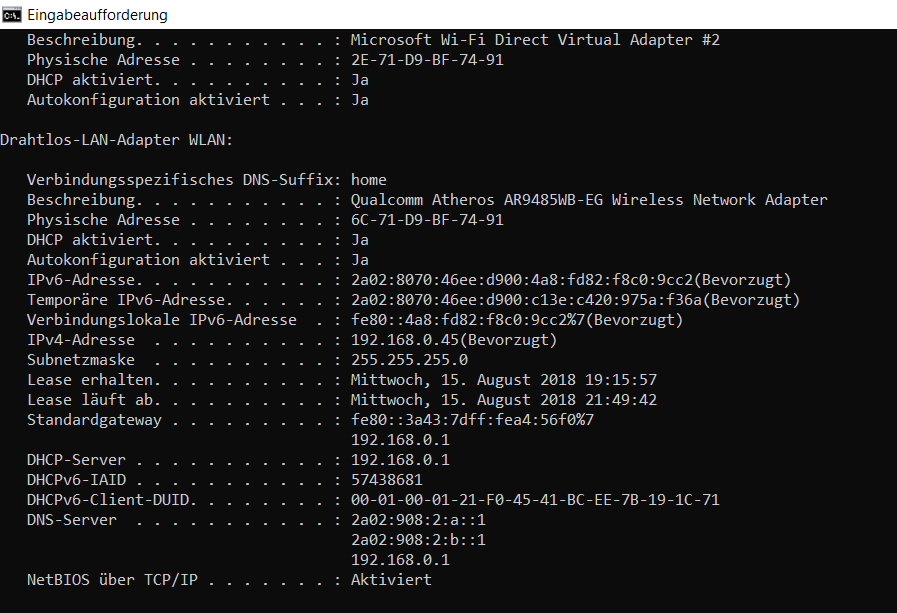The image size is (897, 613).
Task: Click the DNS server 2a02:908:2:a::1
Action: pyautogui.click(x=417, y=520)
